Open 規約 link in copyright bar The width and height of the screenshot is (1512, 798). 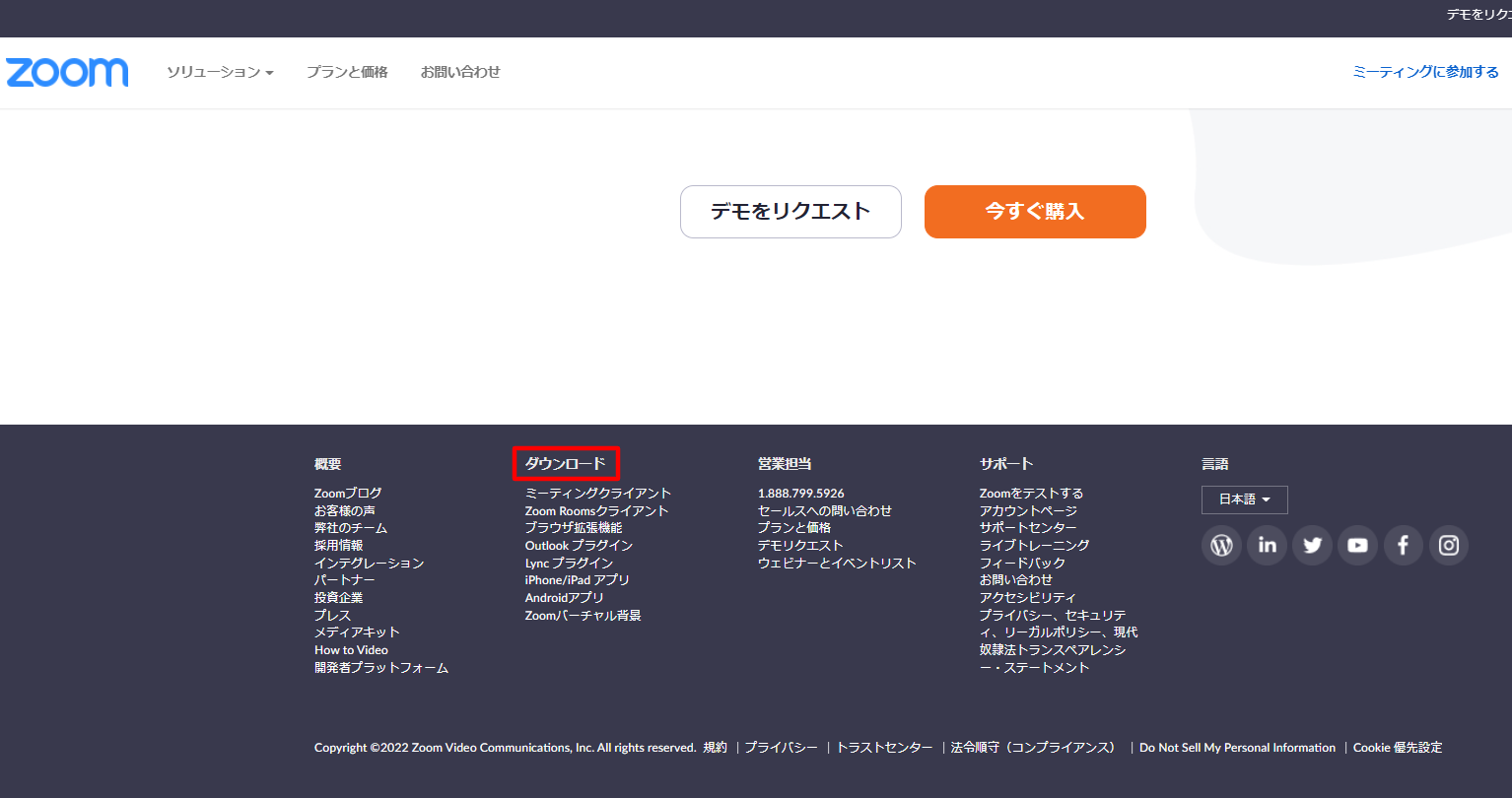click(715, 748)
